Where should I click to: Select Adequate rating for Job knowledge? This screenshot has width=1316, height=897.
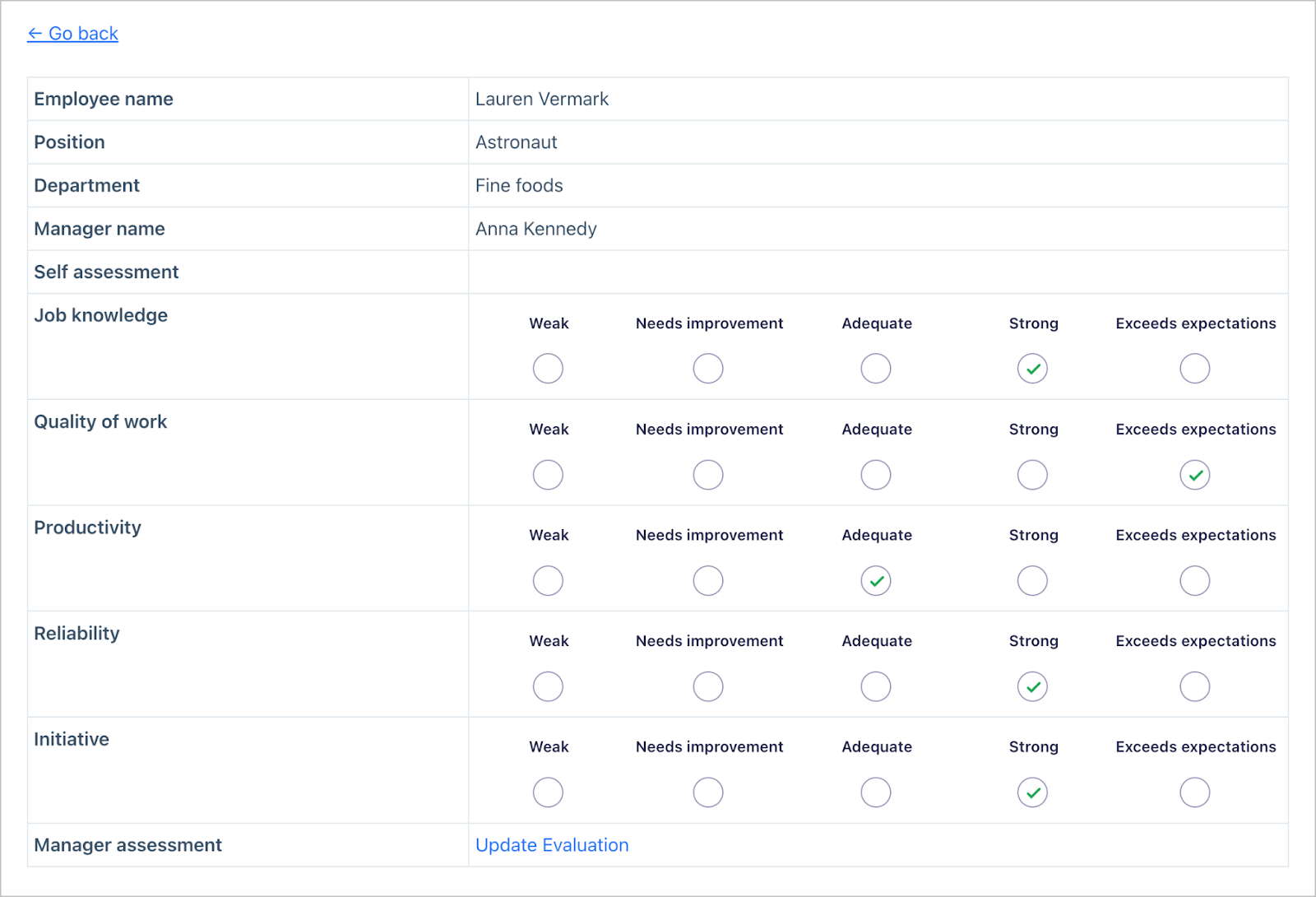[876, 368]
